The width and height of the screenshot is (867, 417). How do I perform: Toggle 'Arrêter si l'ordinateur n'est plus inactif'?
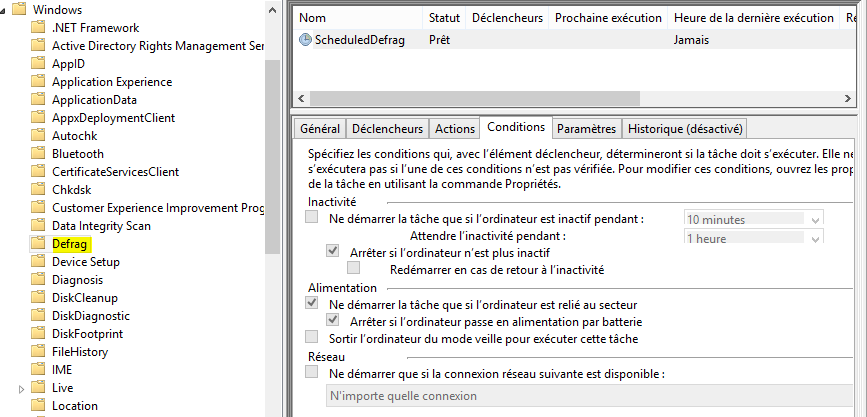pos(332,251)
